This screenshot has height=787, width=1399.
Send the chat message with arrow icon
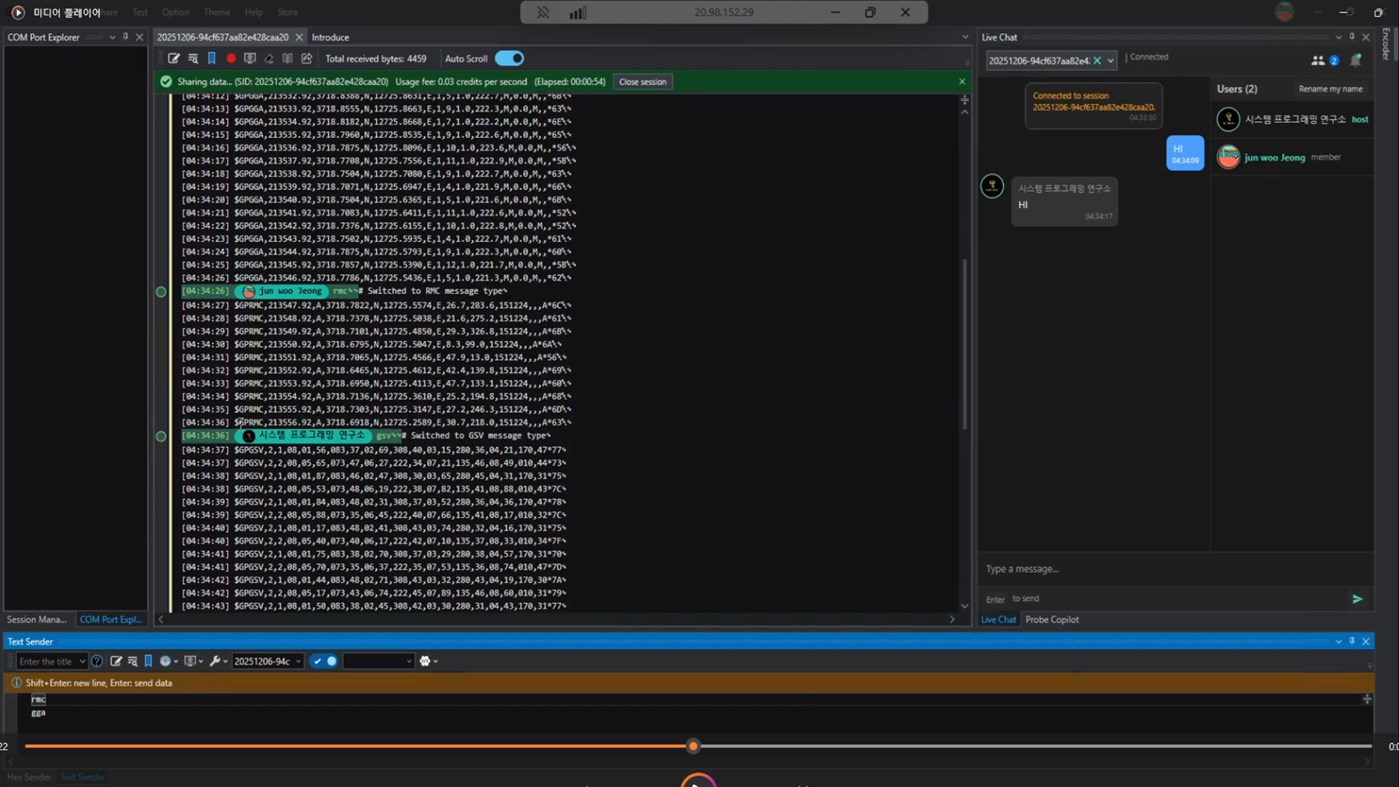click(1357, 599)
